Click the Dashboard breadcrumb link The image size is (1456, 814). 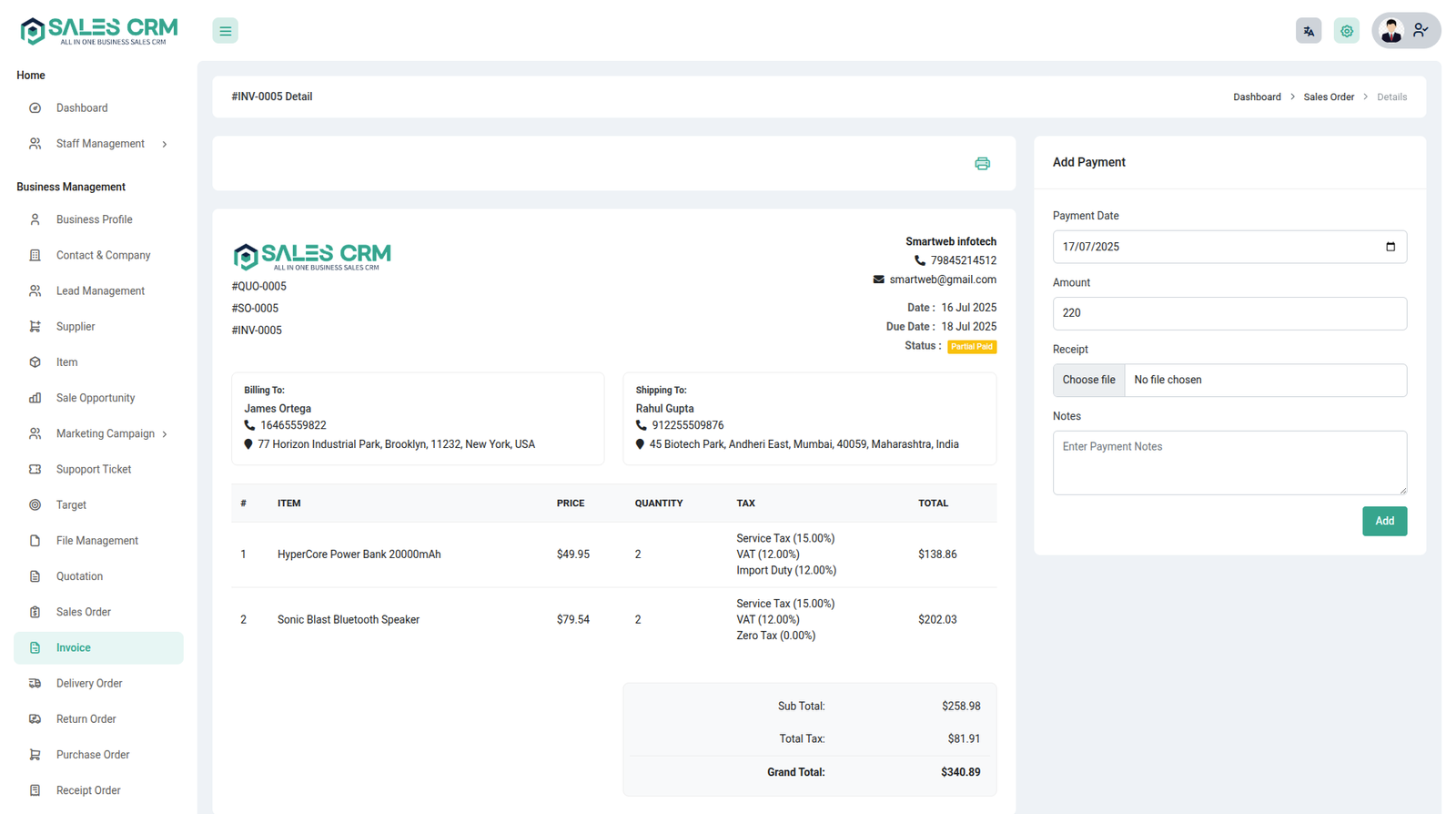point(1256,97)
